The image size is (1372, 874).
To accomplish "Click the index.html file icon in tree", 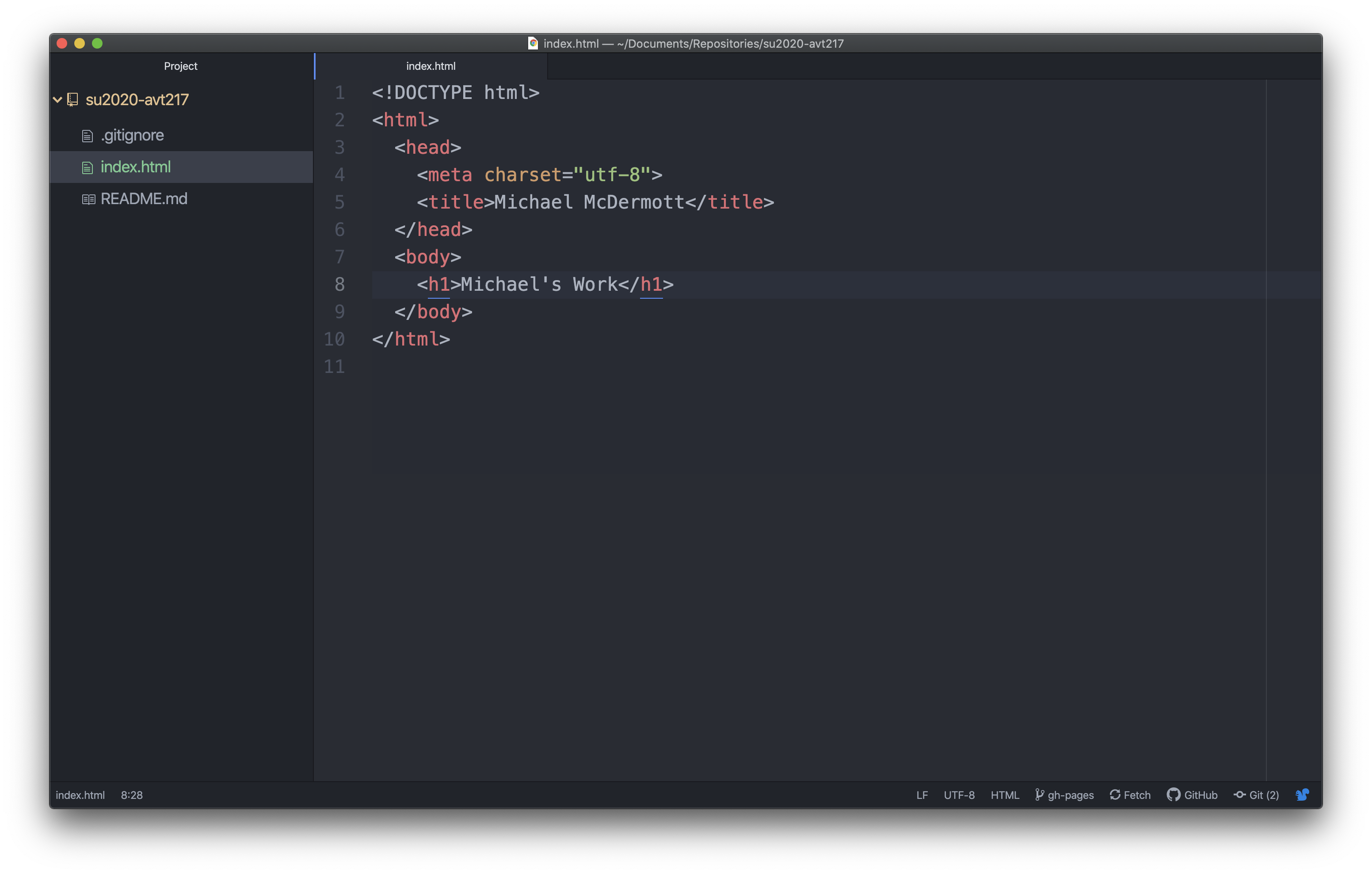I will pos(87,167).
